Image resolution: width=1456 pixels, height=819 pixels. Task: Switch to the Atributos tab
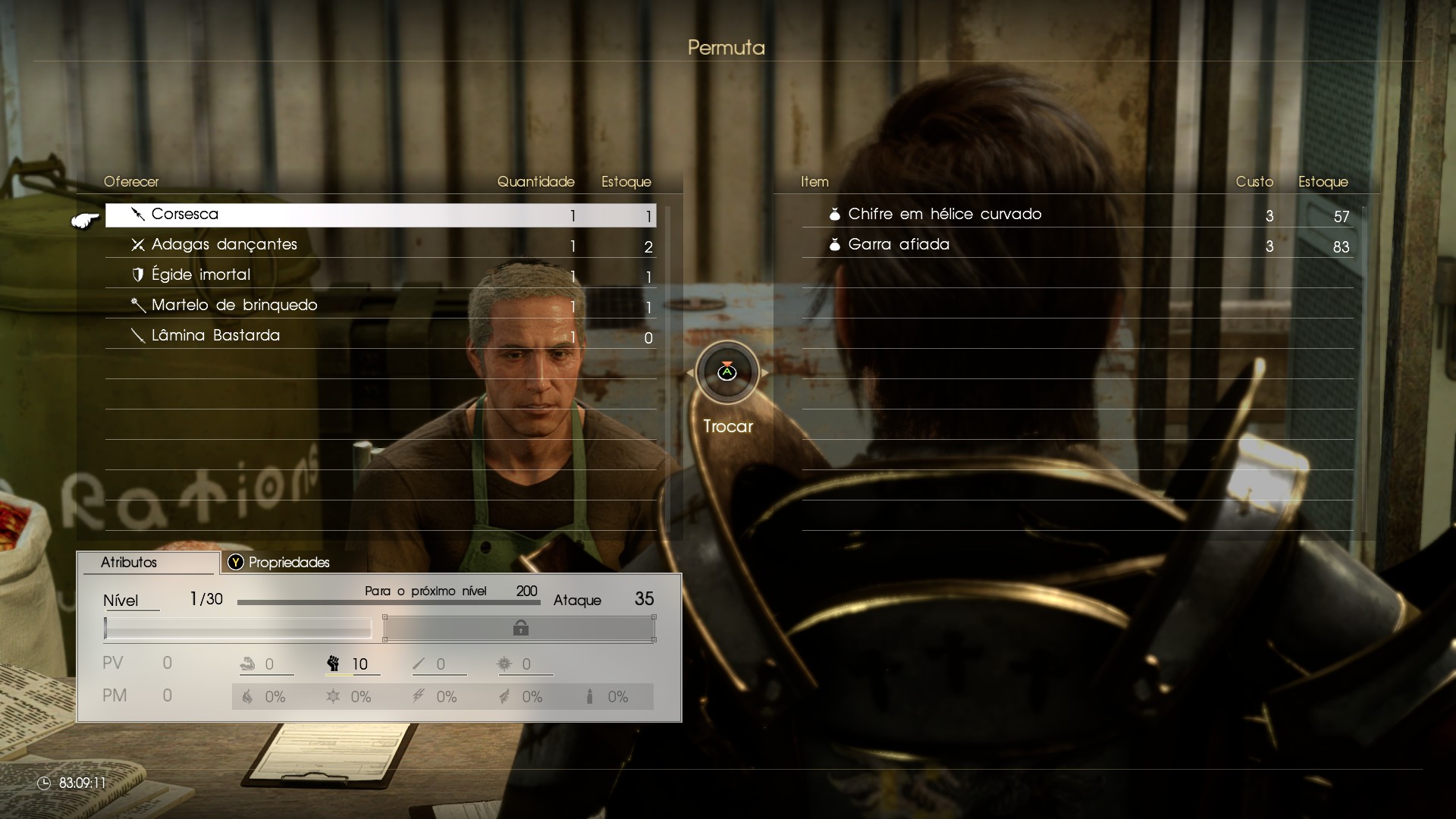(x=148, y=562)
